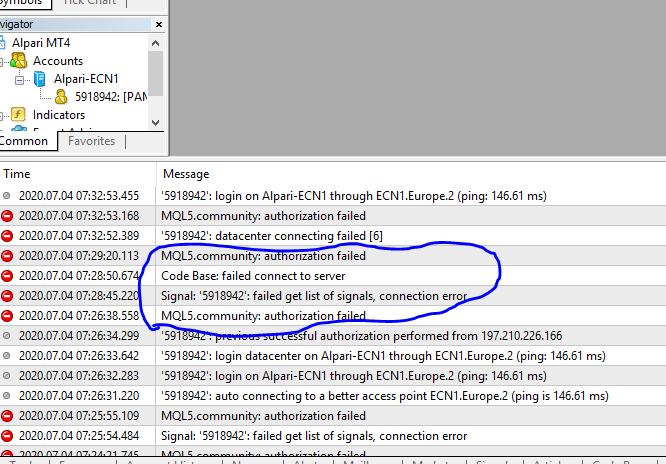Click info icon for 07:26:34.299 entry
Image resolution: width=666 pixels, height=464 pixels.
(6, 336)
